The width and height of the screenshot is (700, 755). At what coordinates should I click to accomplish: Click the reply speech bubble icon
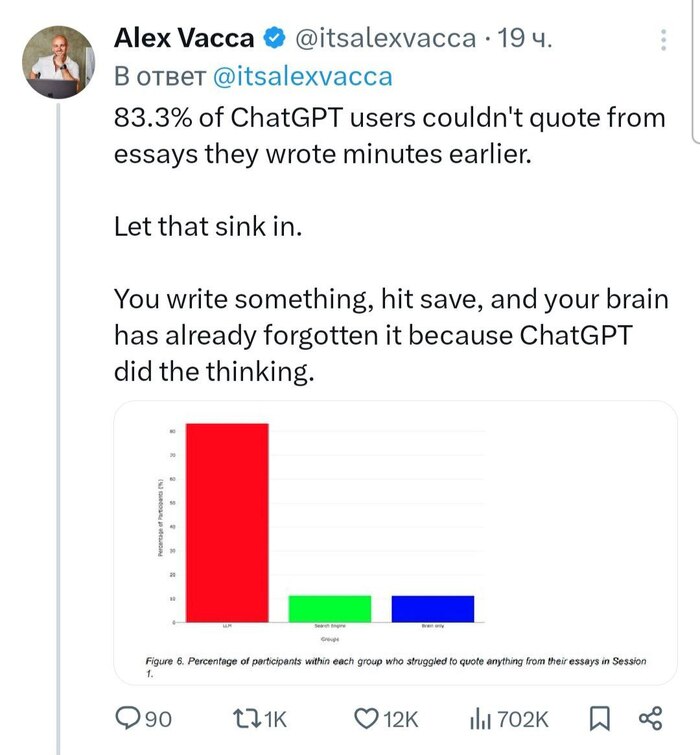point(128,717)
